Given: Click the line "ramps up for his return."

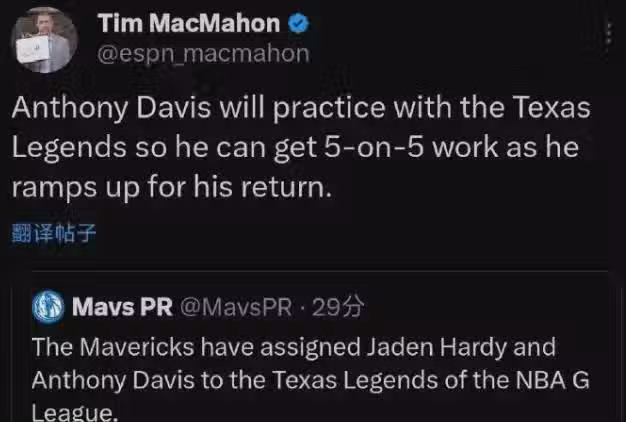Looking at the screenshot, I should (x=170, y=186).
